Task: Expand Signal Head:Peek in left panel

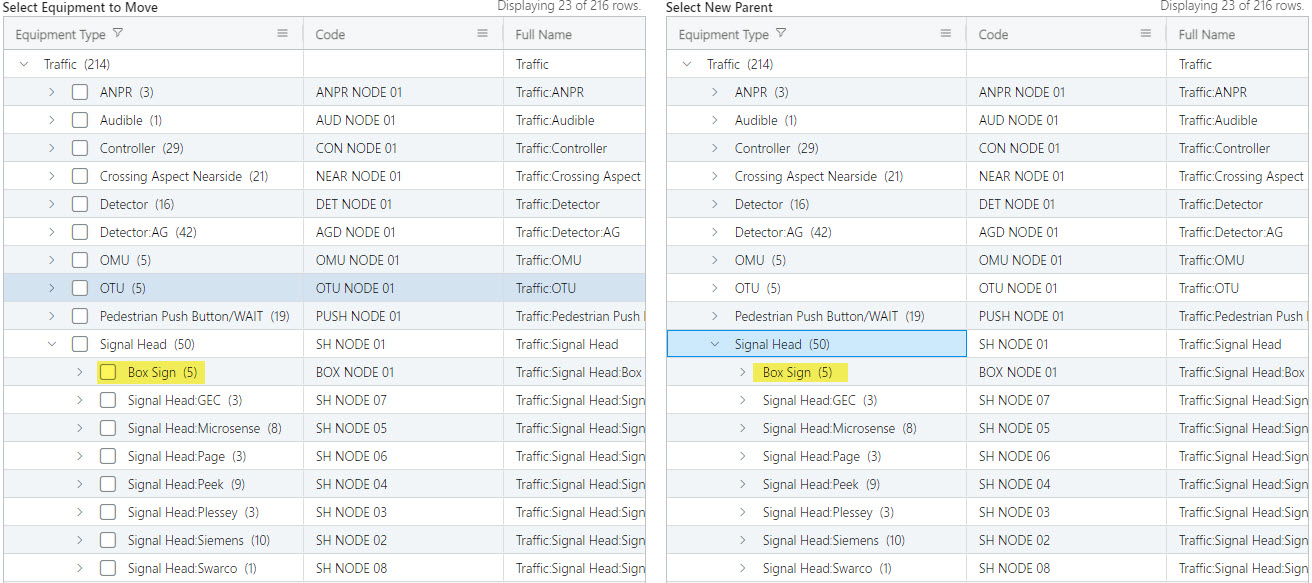Action: click(x=80, y=484)
